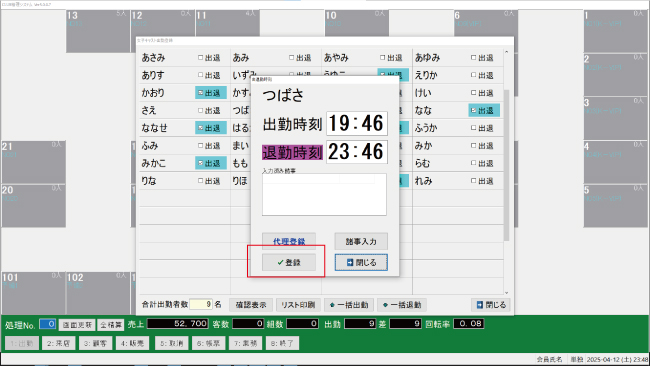
Task: Select table tile 102 in the main window
Action: pos(98,293)
